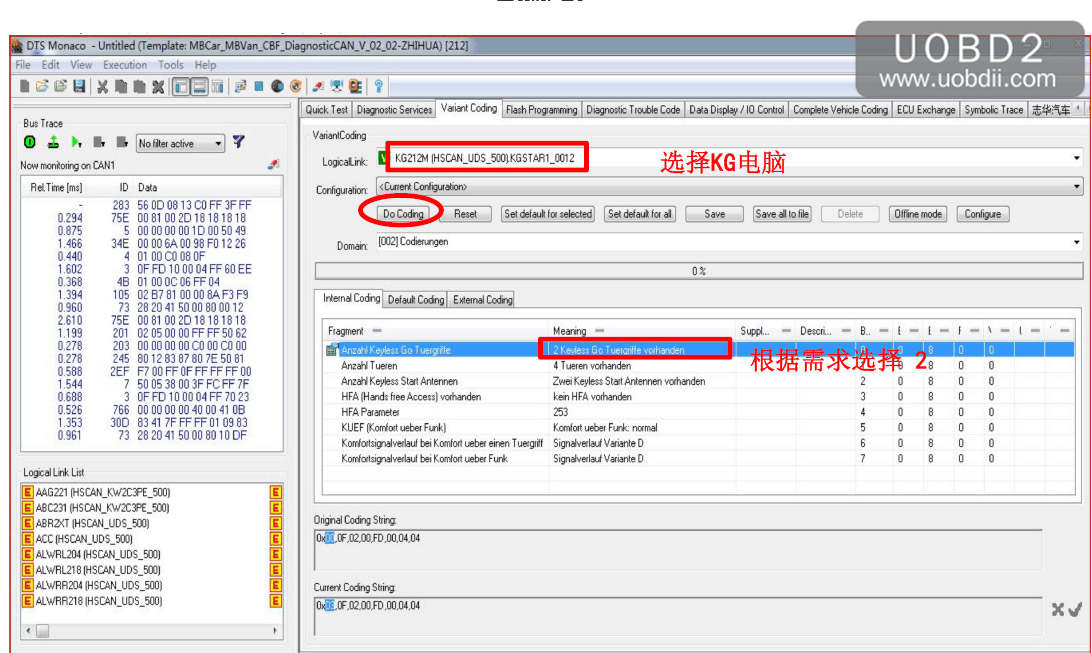Image resolution: width=1092 pixels, height=653 pixels.
Task: Click Save all to file button
Action: 782,214
